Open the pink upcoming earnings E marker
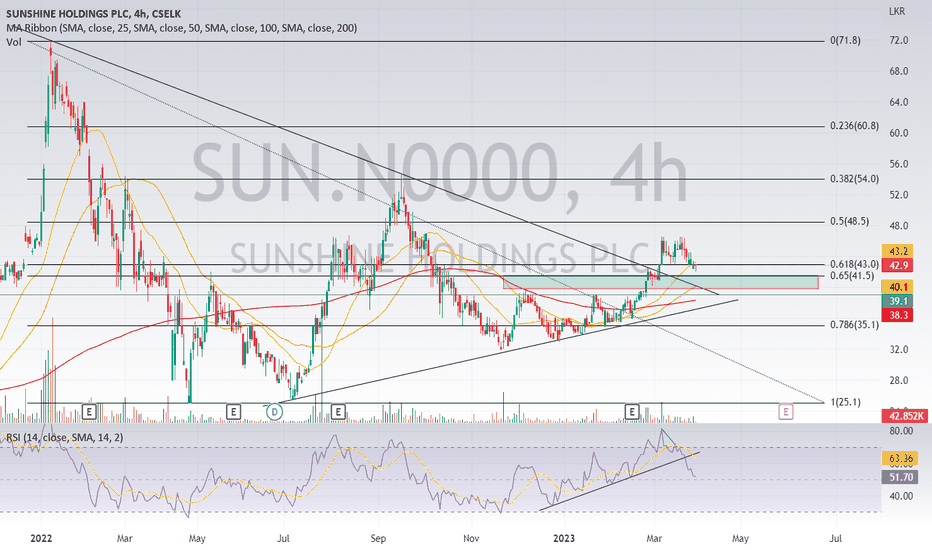 (786, 411)
